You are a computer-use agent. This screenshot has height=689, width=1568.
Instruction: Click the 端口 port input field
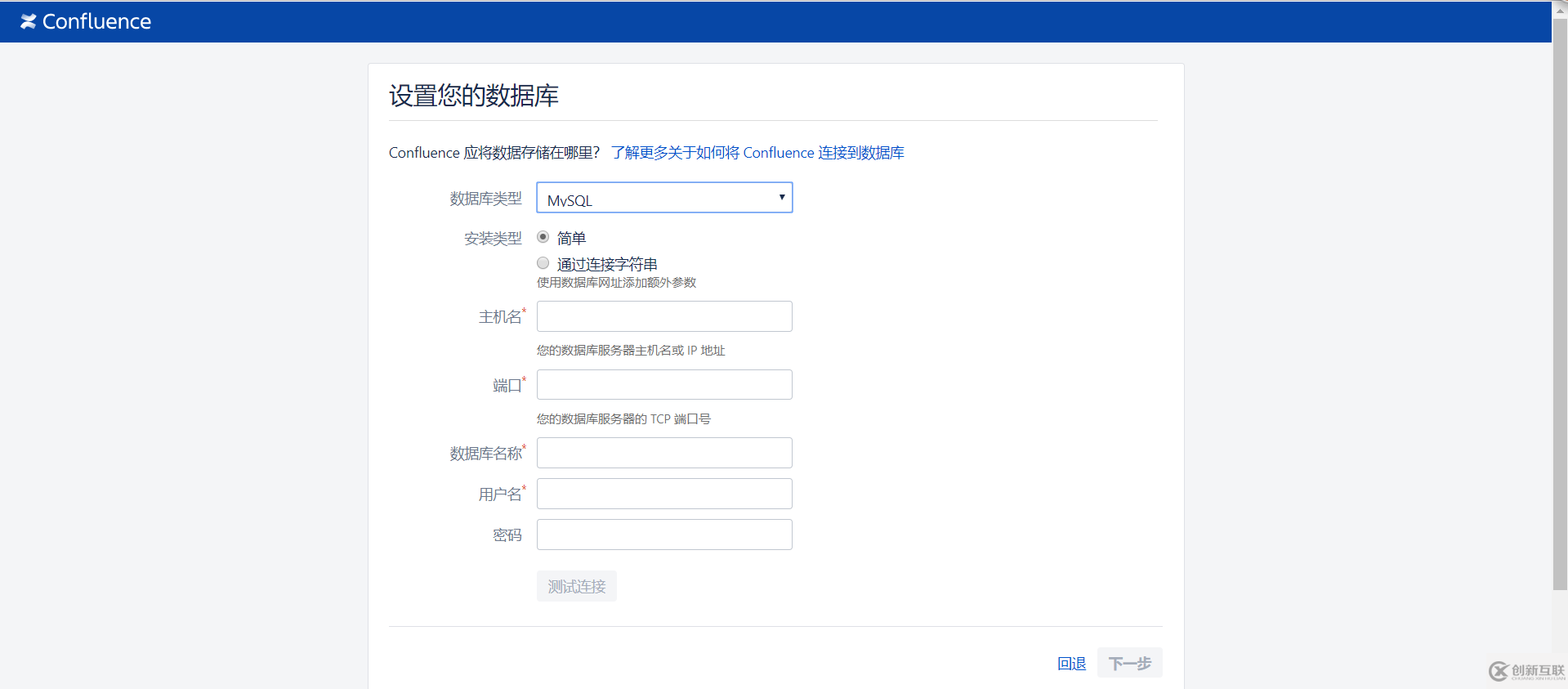664,385
